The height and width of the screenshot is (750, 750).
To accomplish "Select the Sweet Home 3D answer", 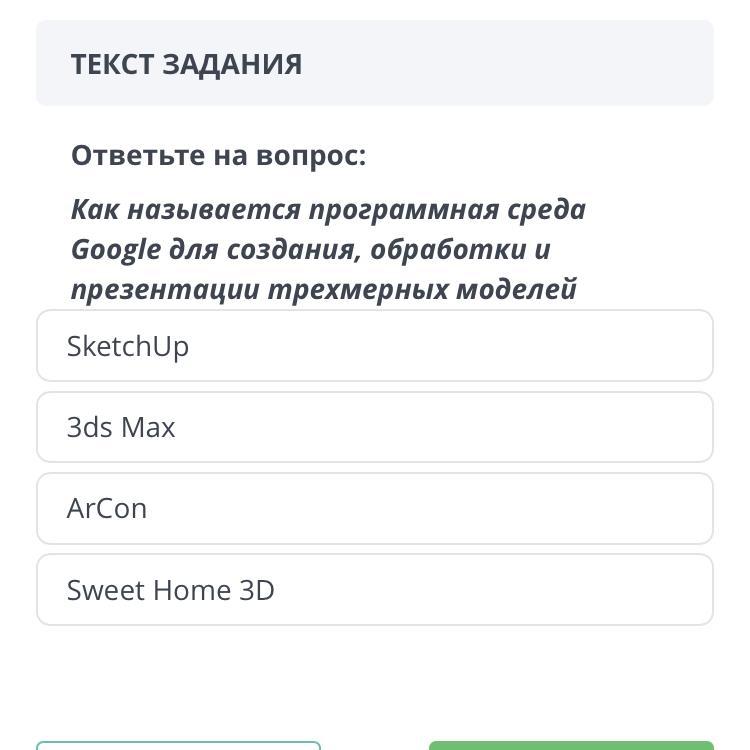I will tap(374, 590).
